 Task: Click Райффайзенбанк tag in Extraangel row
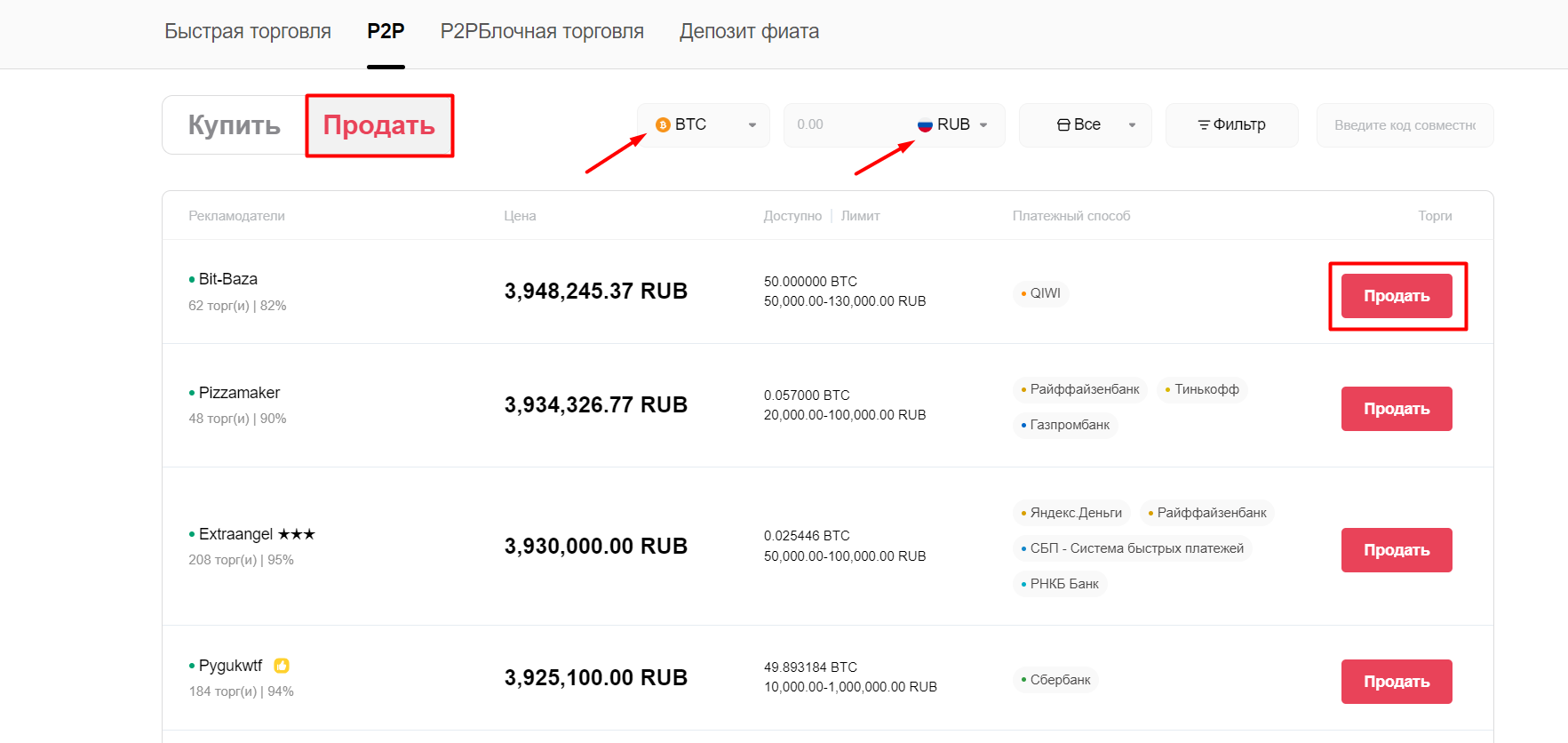tap(1207, 513)
